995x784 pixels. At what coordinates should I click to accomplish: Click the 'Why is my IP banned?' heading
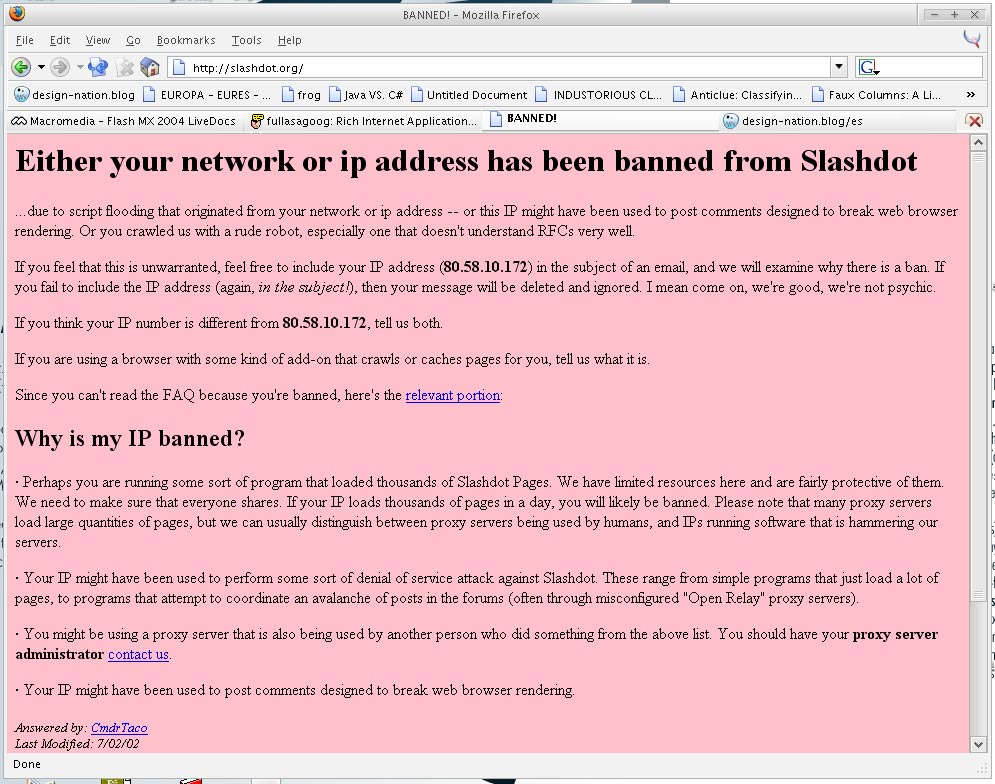pos(130,439)
